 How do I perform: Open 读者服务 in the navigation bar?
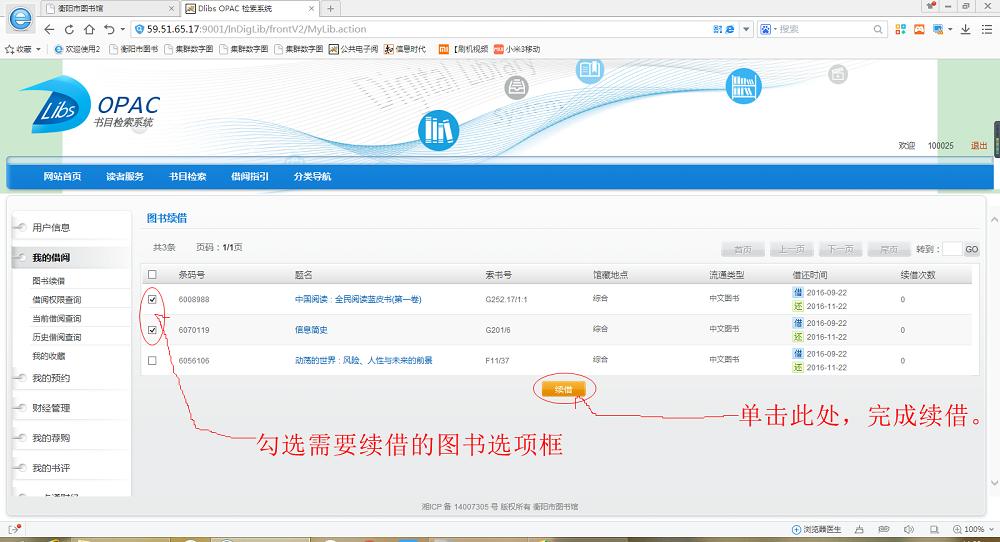pos(125,177)
